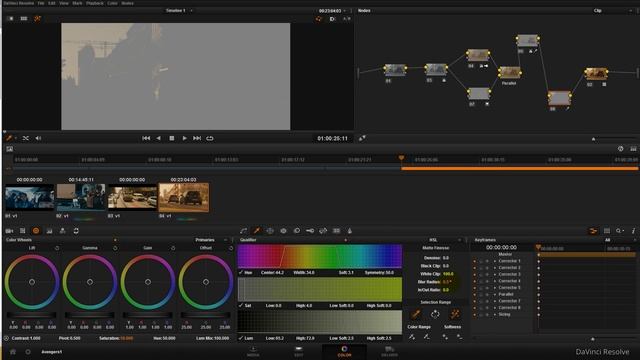Expand the Corrector 1 keyframe track
This screenshot has height=360, width=640.
[x=495, y=261]
